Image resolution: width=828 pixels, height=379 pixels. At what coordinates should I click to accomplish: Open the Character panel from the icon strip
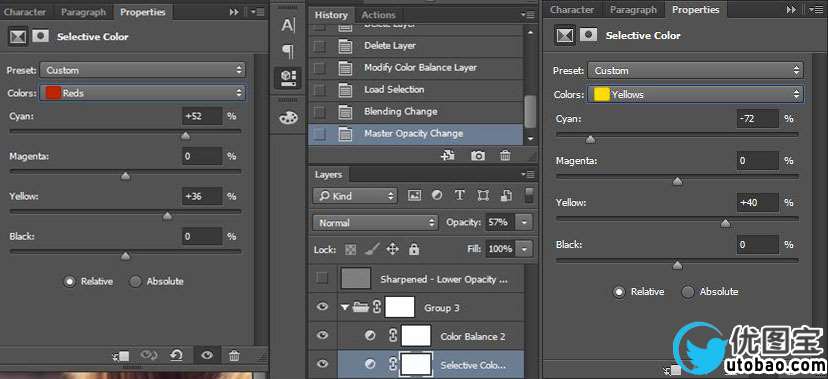point(288,25)
